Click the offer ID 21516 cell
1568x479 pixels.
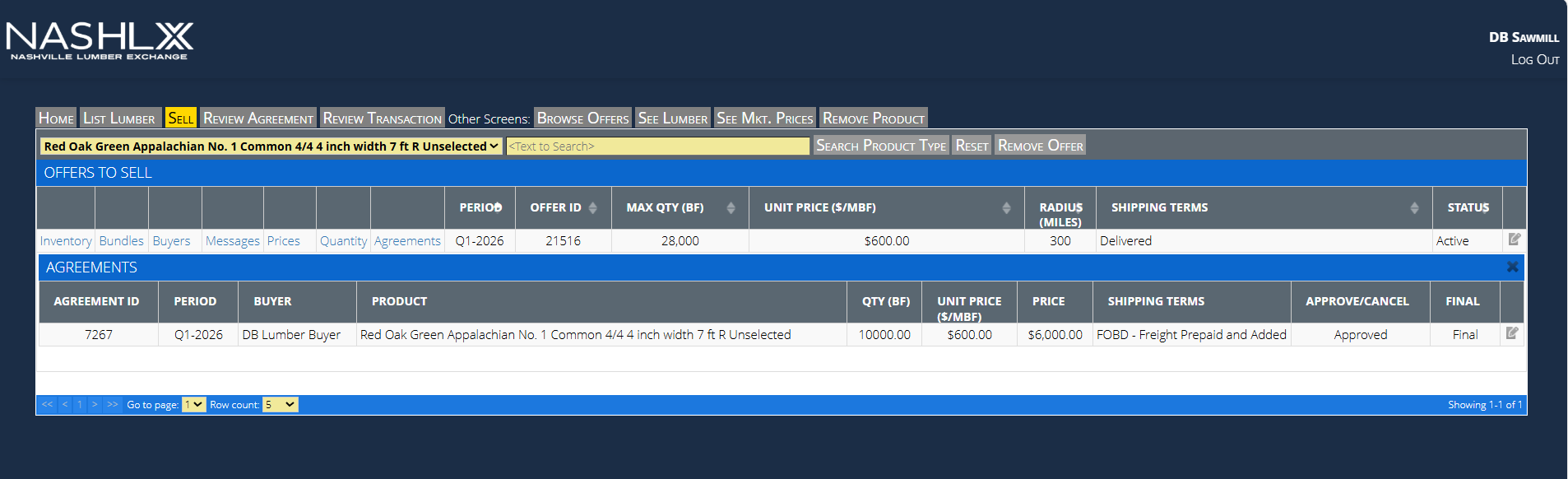click(563, 240)
